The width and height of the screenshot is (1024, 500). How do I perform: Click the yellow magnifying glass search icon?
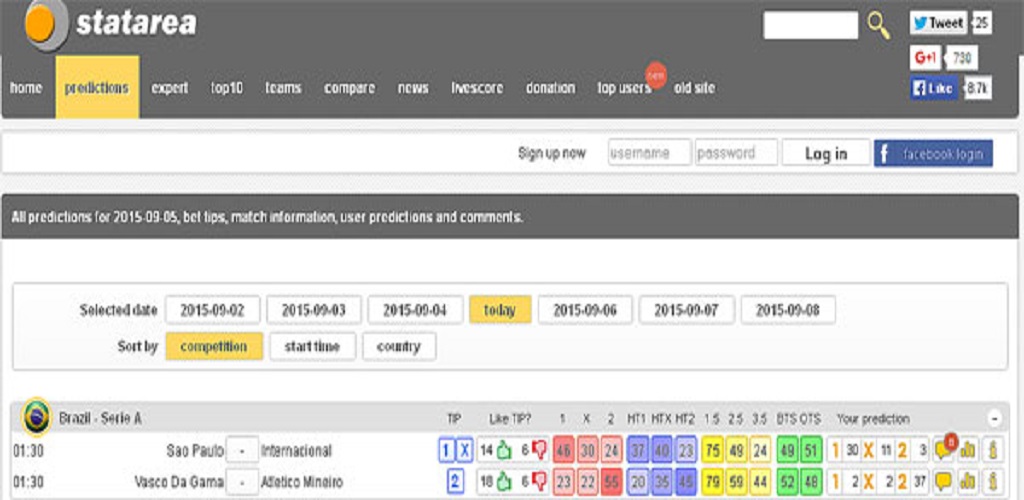point(878,25)
